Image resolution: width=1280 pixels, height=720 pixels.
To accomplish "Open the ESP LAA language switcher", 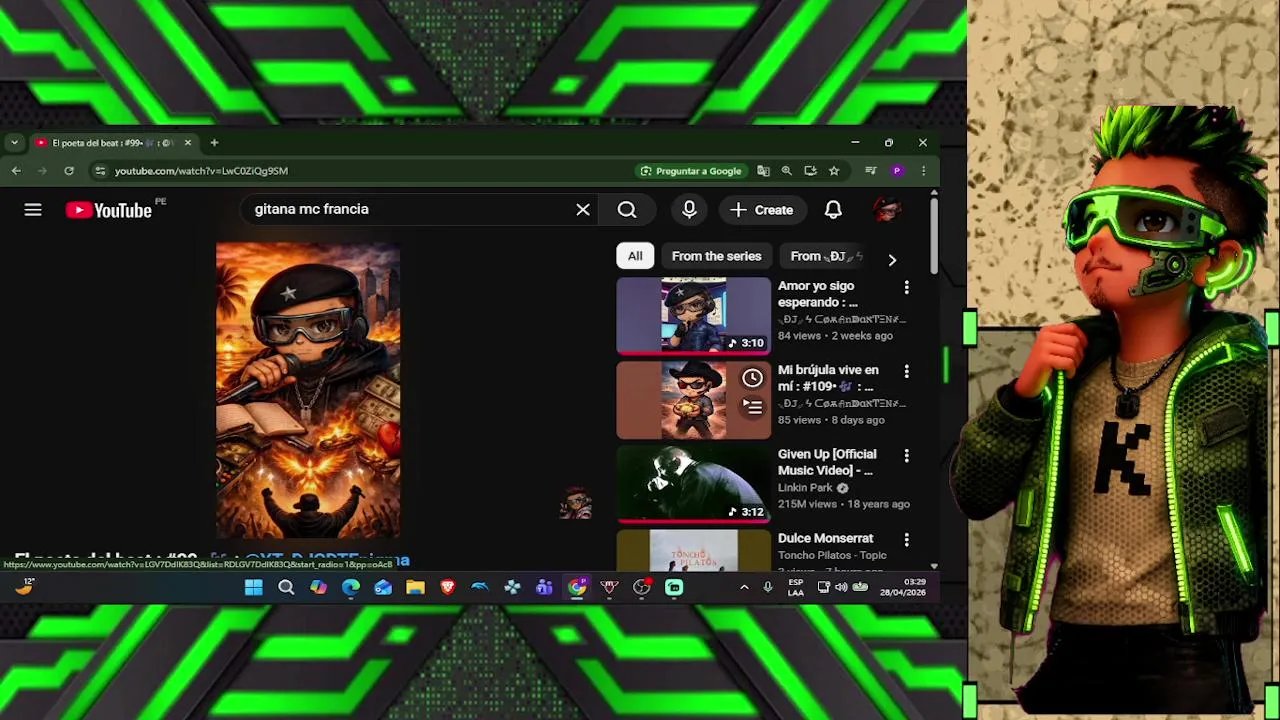I will click(795, 587).
